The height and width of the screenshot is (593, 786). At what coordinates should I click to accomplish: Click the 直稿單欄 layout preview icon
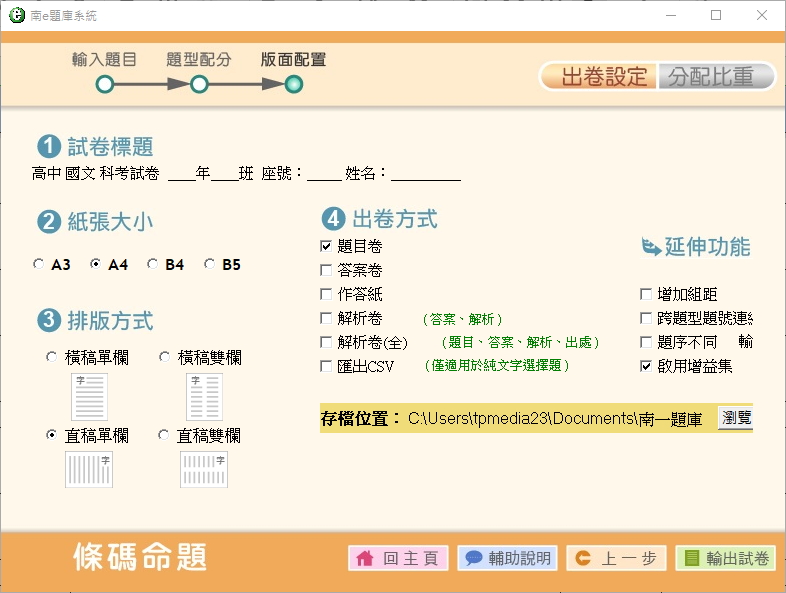(88, 469)
